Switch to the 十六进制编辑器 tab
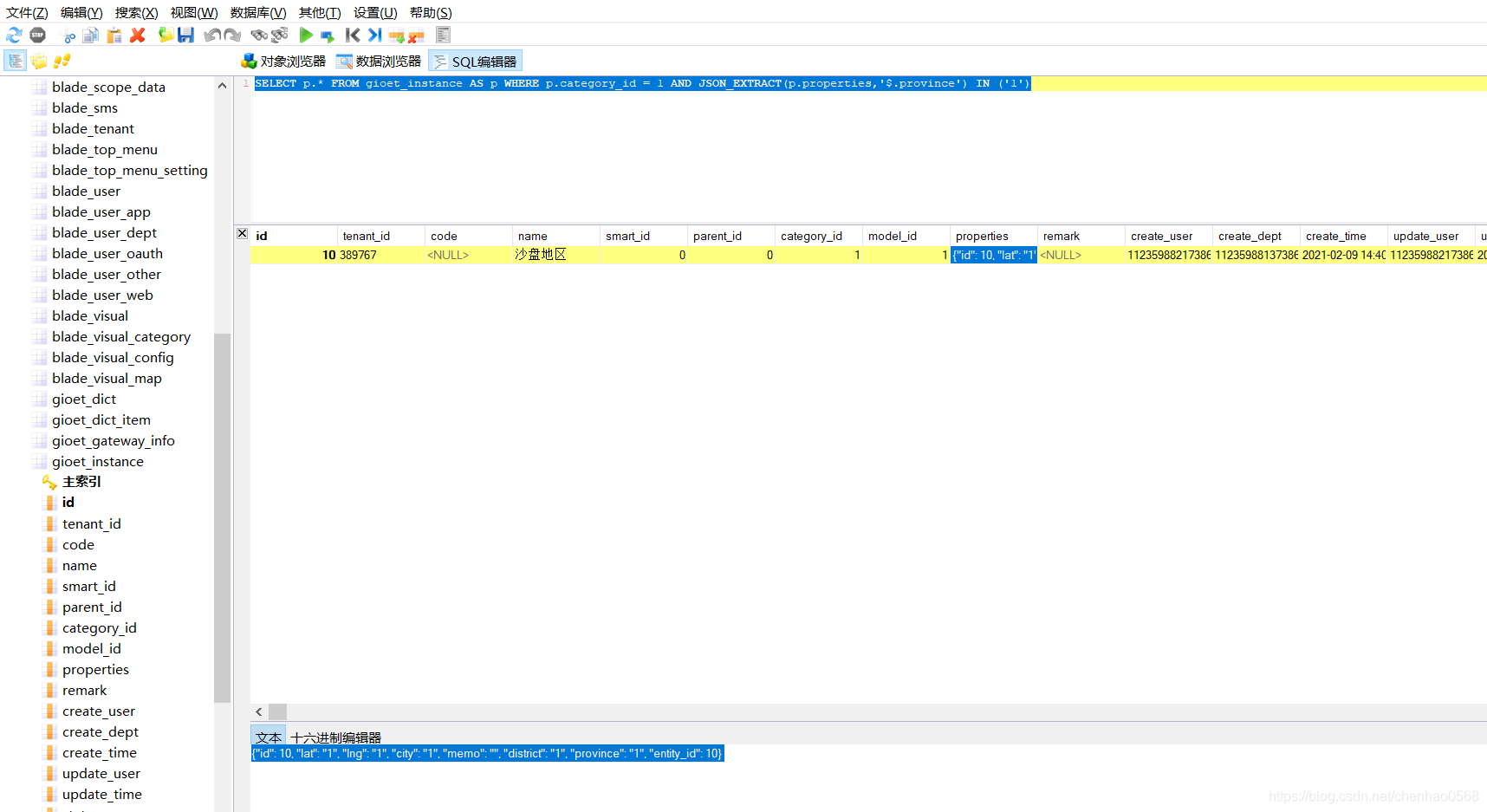This screenshot has width=1487, height=812. click(336, 736)
